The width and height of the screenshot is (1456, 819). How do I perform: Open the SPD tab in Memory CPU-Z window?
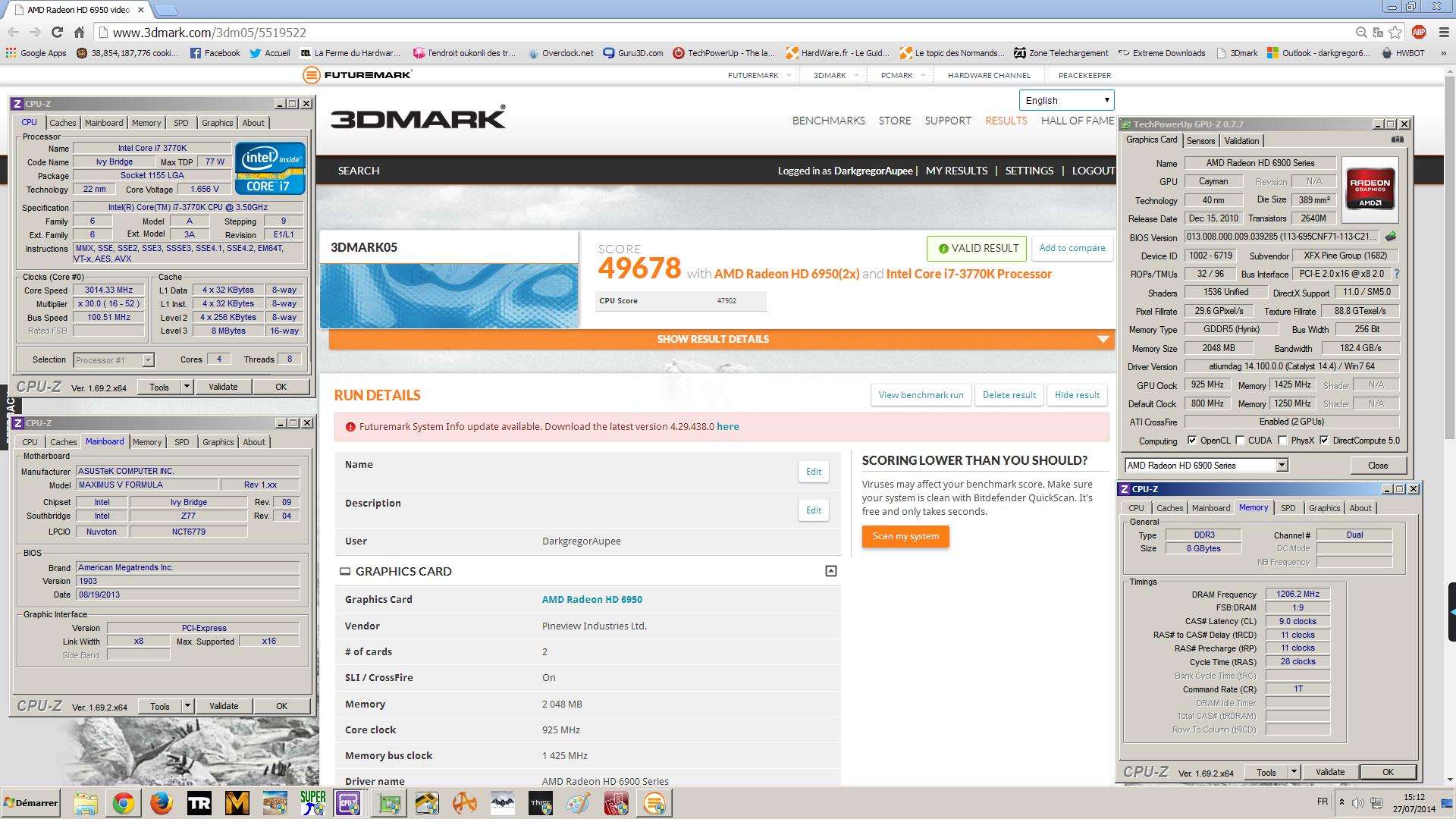[1288, 508]
